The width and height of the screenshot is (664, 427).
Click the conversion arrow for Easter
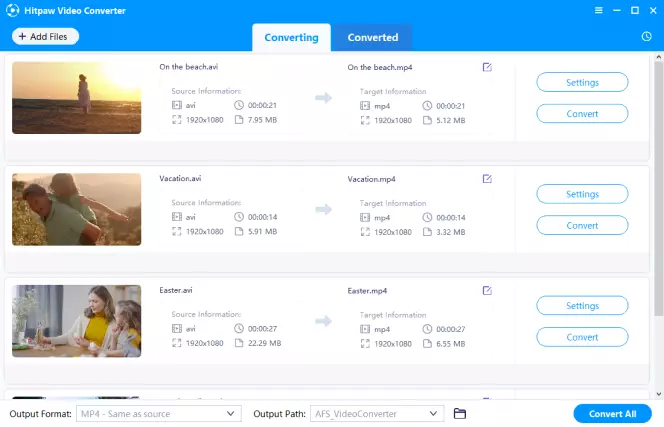(324, 321)
